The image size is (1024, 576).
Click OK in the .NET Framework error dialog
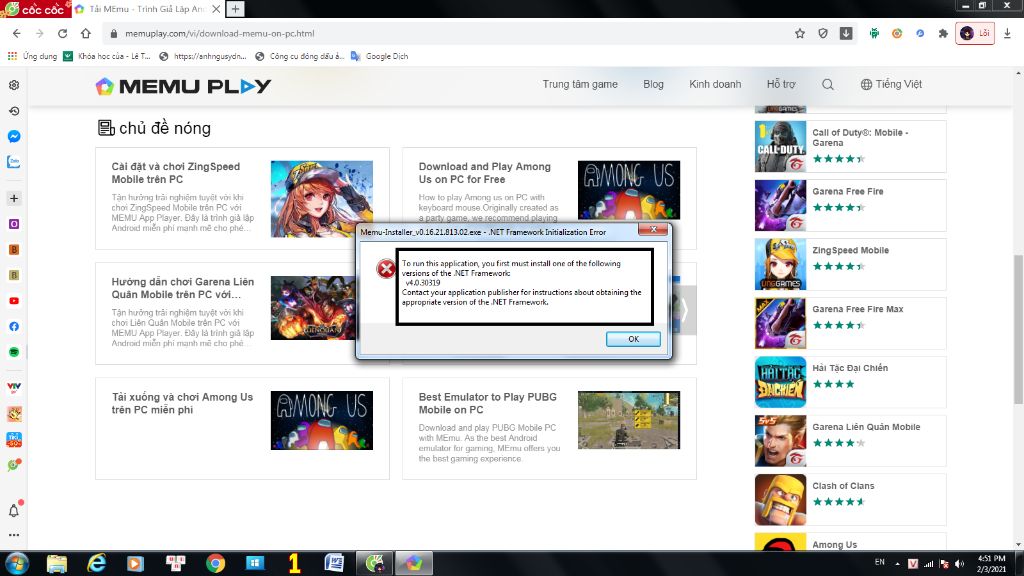(x=633, y=339)
